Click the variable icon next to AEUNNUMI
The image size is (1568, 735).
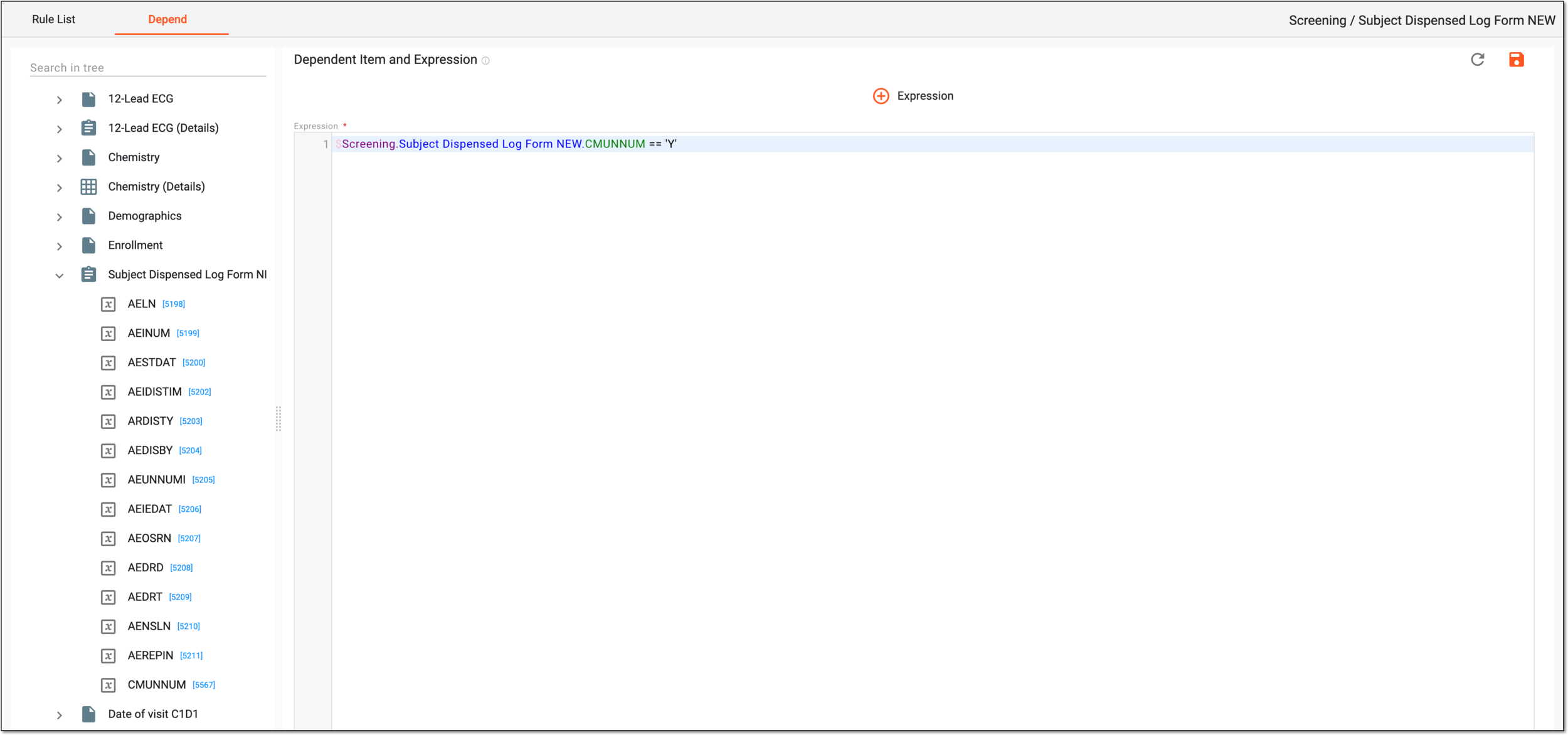tap(109, 480)
